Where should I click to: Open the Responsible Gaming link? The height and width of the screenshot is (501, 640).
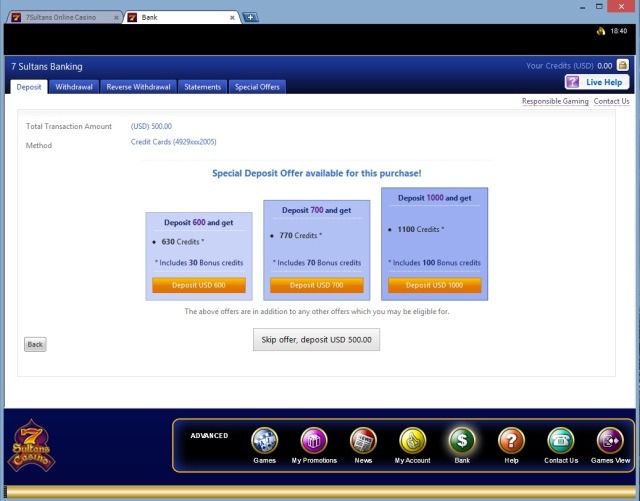point(555,101)
